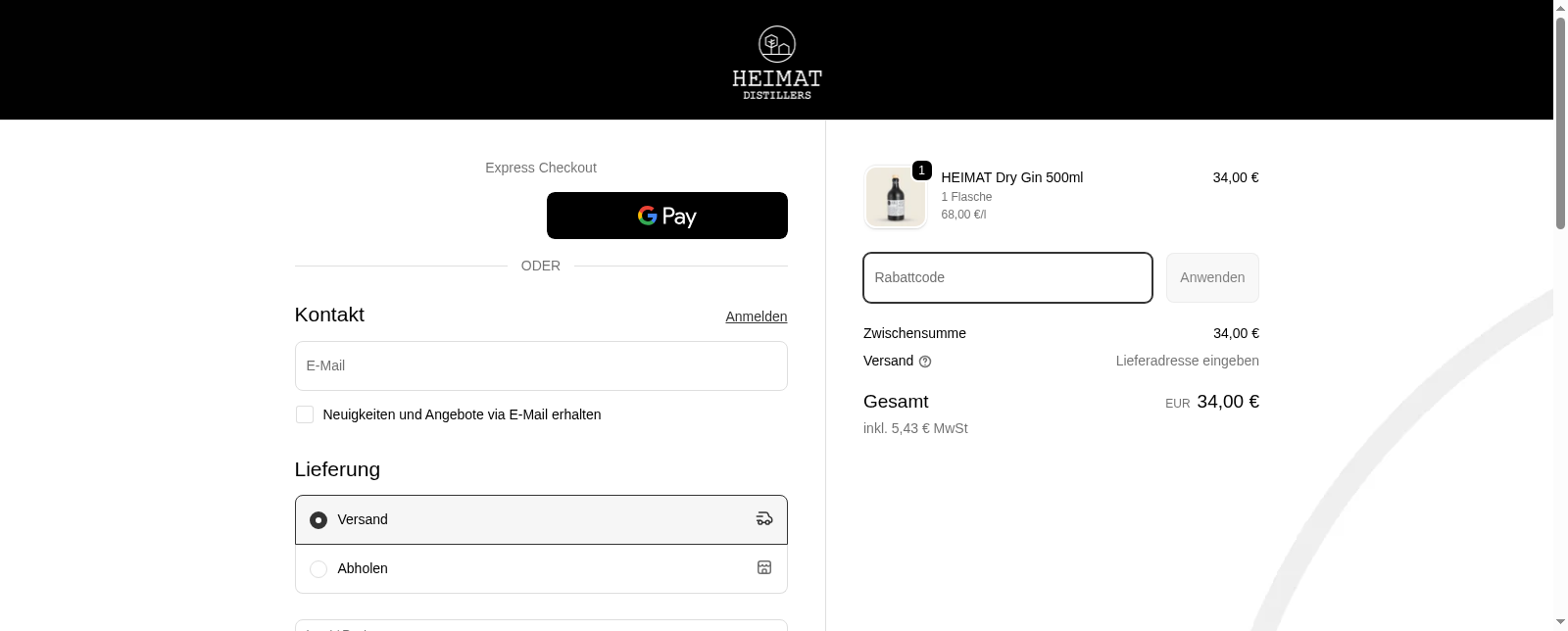This screenshot has width=1568, height=631.
Task: Click the shipping truck icon for Versand
Action: [x=763, y=519]
